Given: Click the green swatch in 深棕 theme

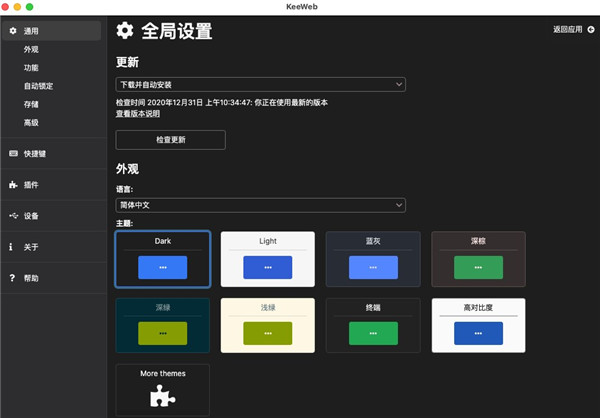Looking at the screenshot, I should (x=478, y=267).
